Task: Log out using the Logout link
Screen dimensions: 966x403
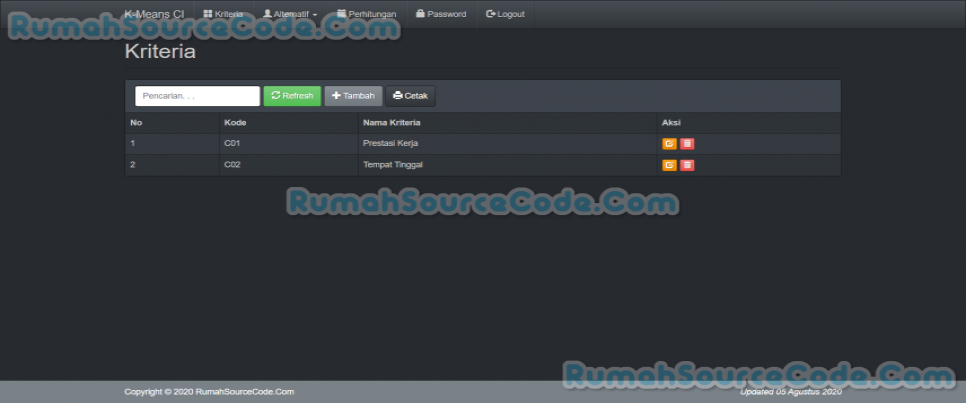Action: [x=505, y=14]
